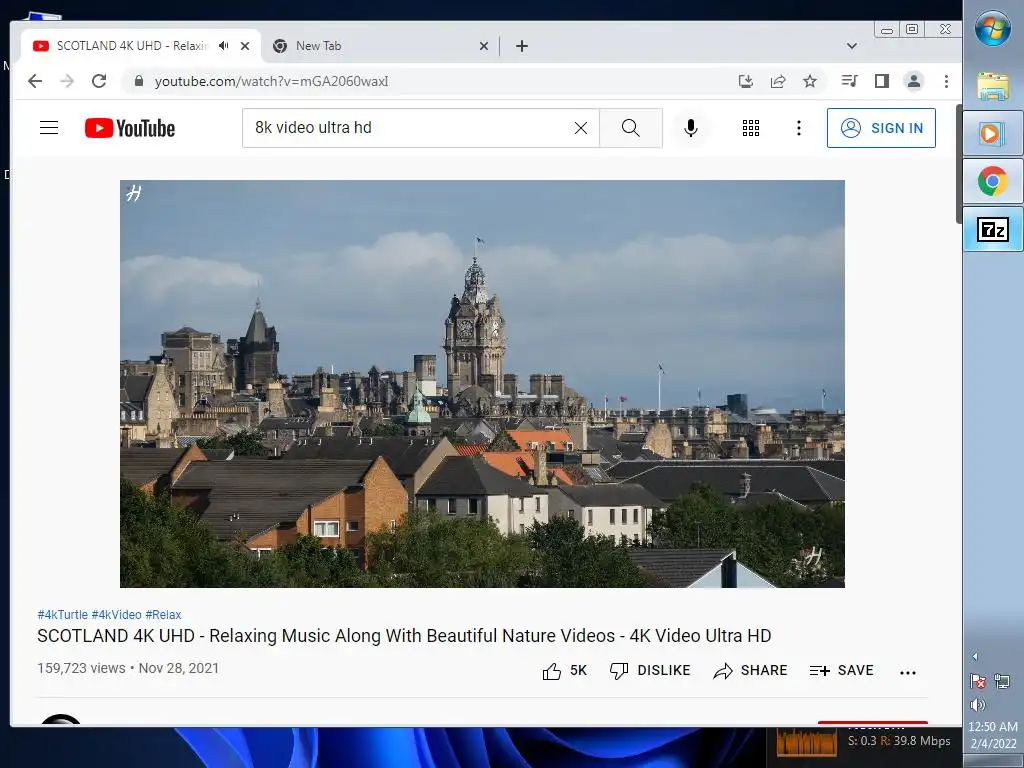Click the install app icon in address bar
Viewport: 1024px width, 768px height.
[746, 81]
